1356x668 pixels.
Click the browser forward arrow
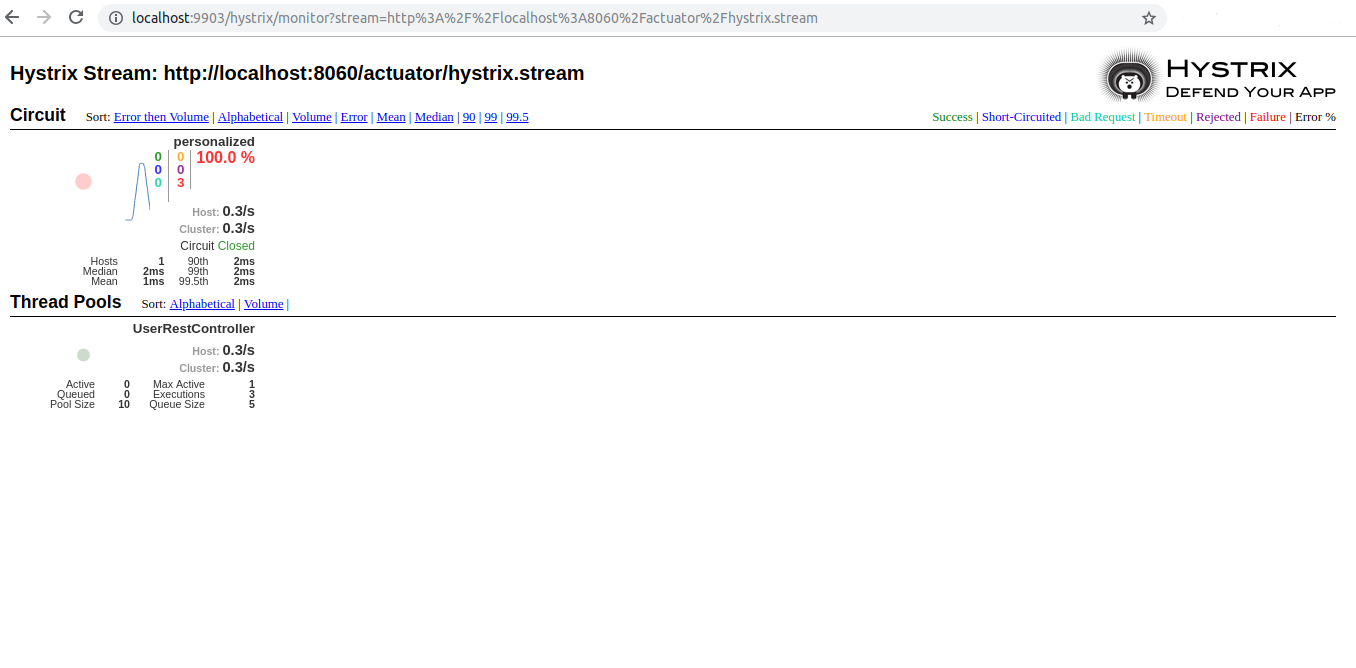[44, 17]
